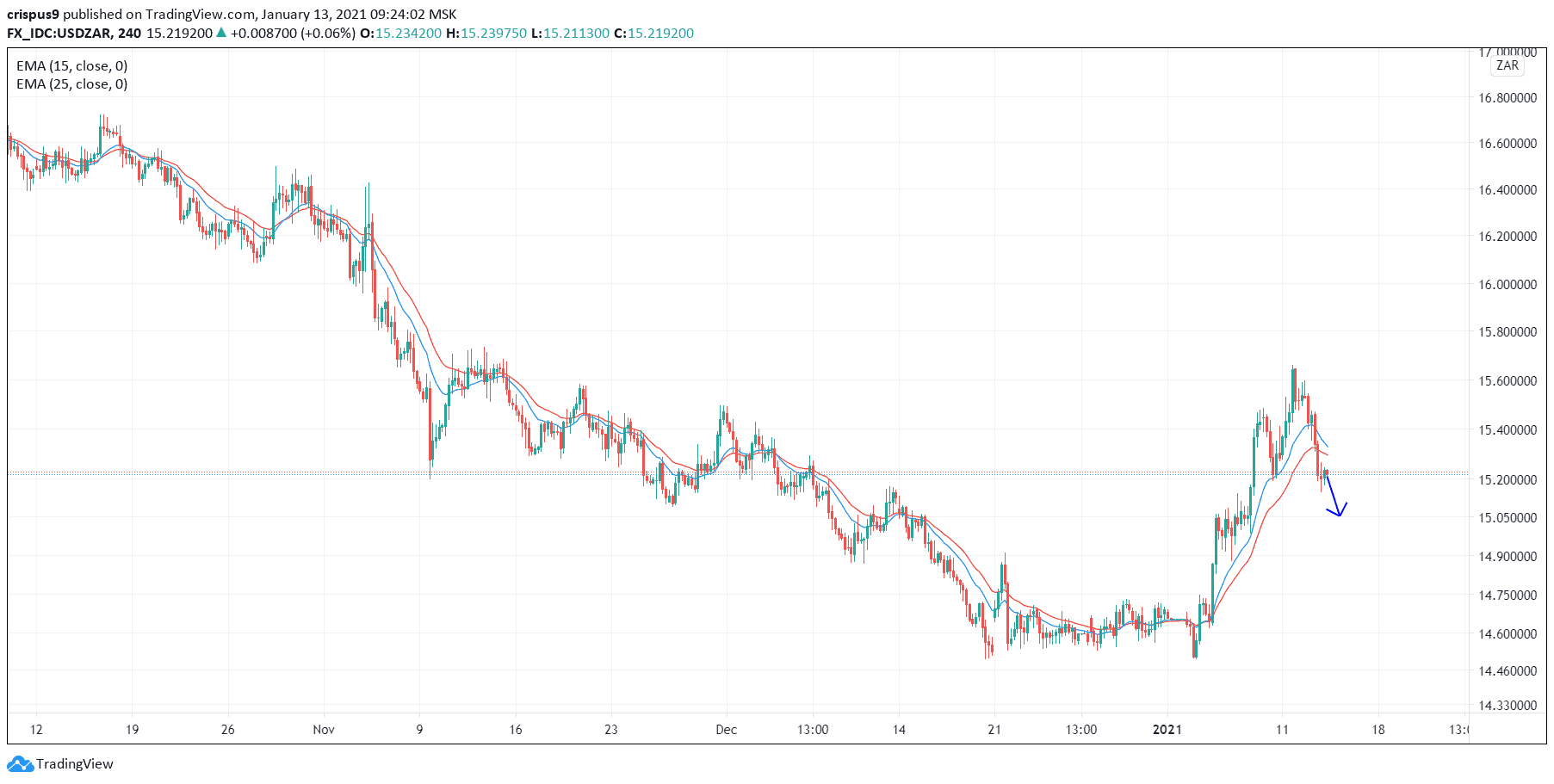1554x784 pixels.
Task: Click the green up-triangle change indicator in header
Action: [x=221, y=33]
